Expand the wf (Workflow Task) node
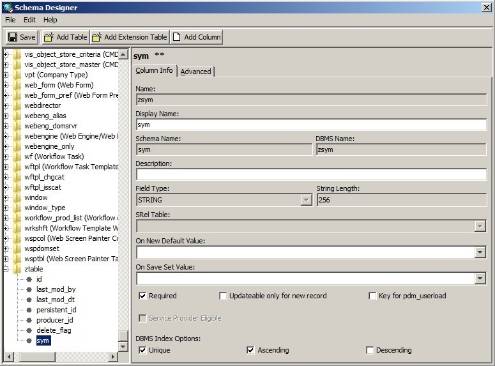 pyautogui.click(x=6, y=157)
